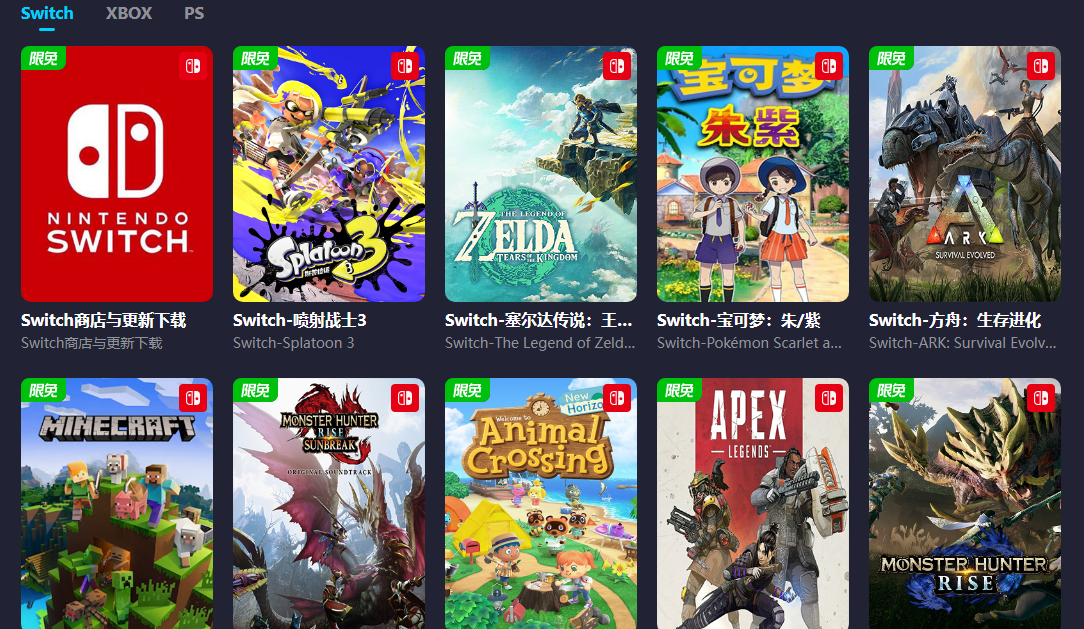Screen dimensions: 1084x629
Task: Click Switch icon on Apex Legends cover
Action: coord(829,398)
